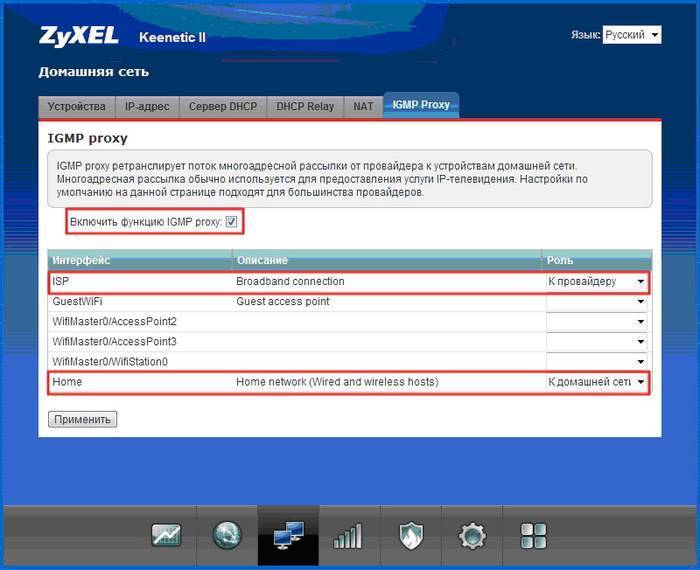Select the WifiMaster0/AccessPoint2 interface name
This screenshot has height=570, width=700.
click(114, 322)
